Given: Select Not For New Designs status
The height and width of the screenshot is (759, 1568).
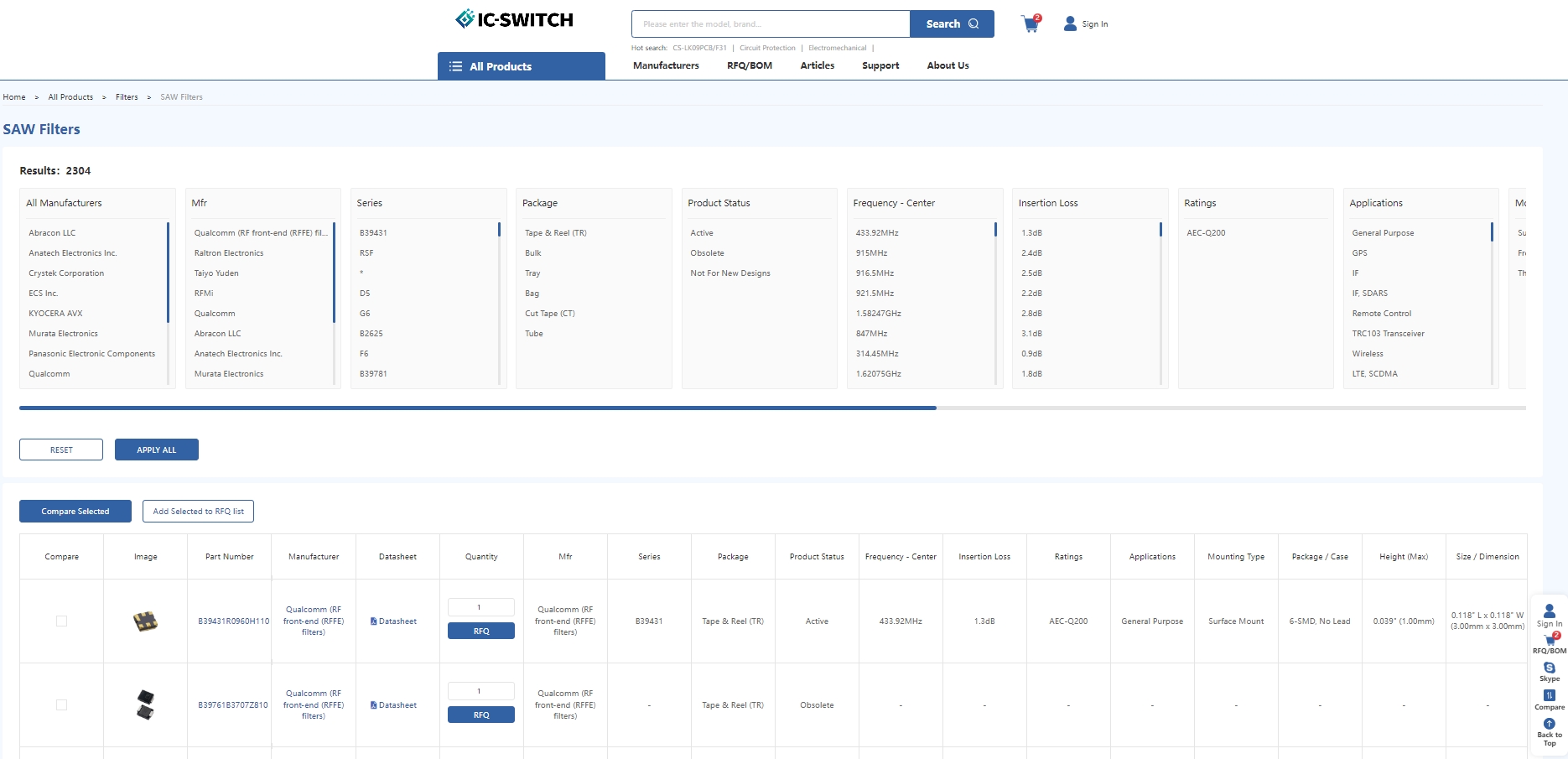Looking at the screenshot, I should coord(730,273).
